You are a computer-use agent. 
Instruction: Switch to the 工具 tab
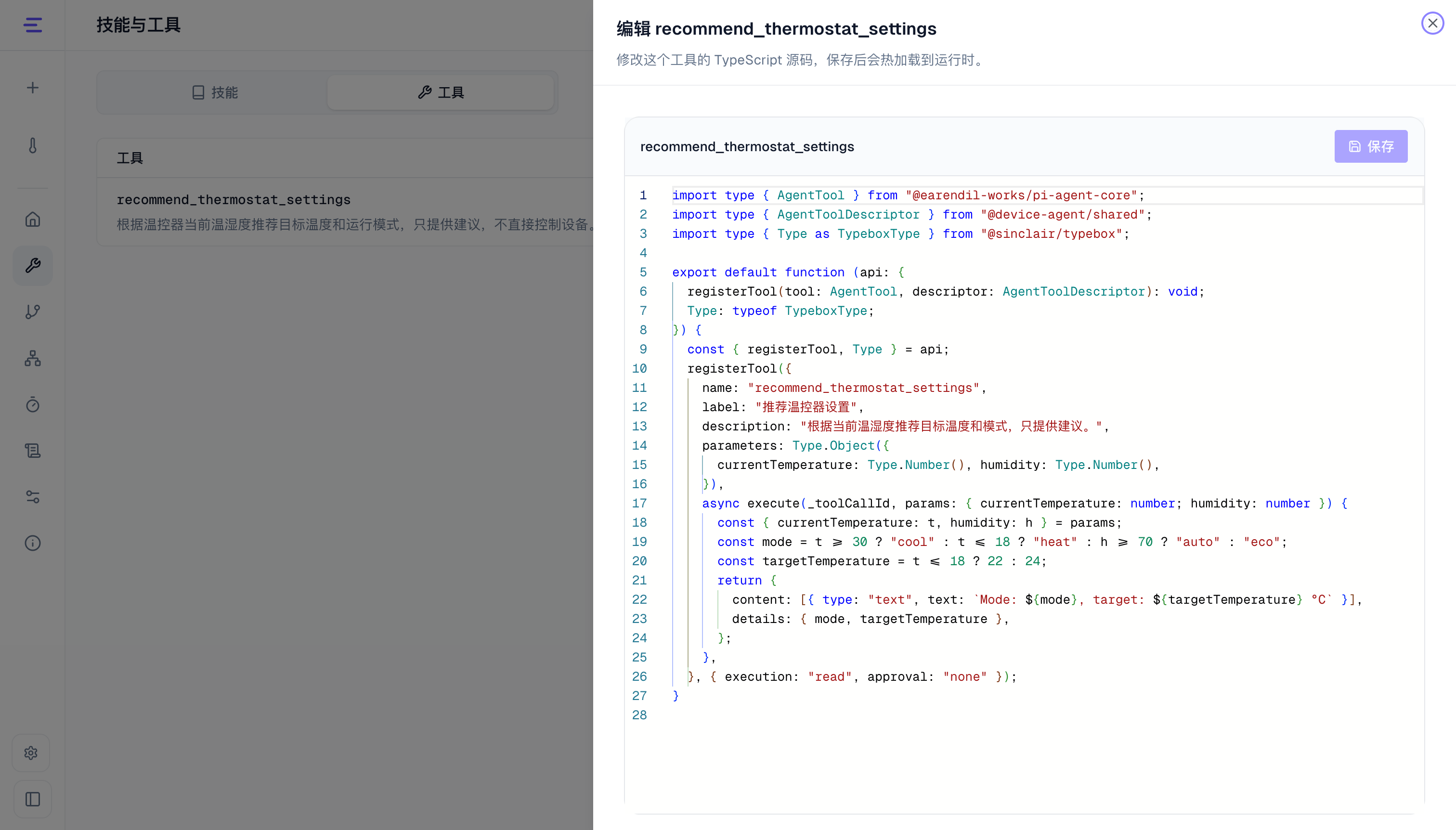pyautogui.click(x=440, y=92)
